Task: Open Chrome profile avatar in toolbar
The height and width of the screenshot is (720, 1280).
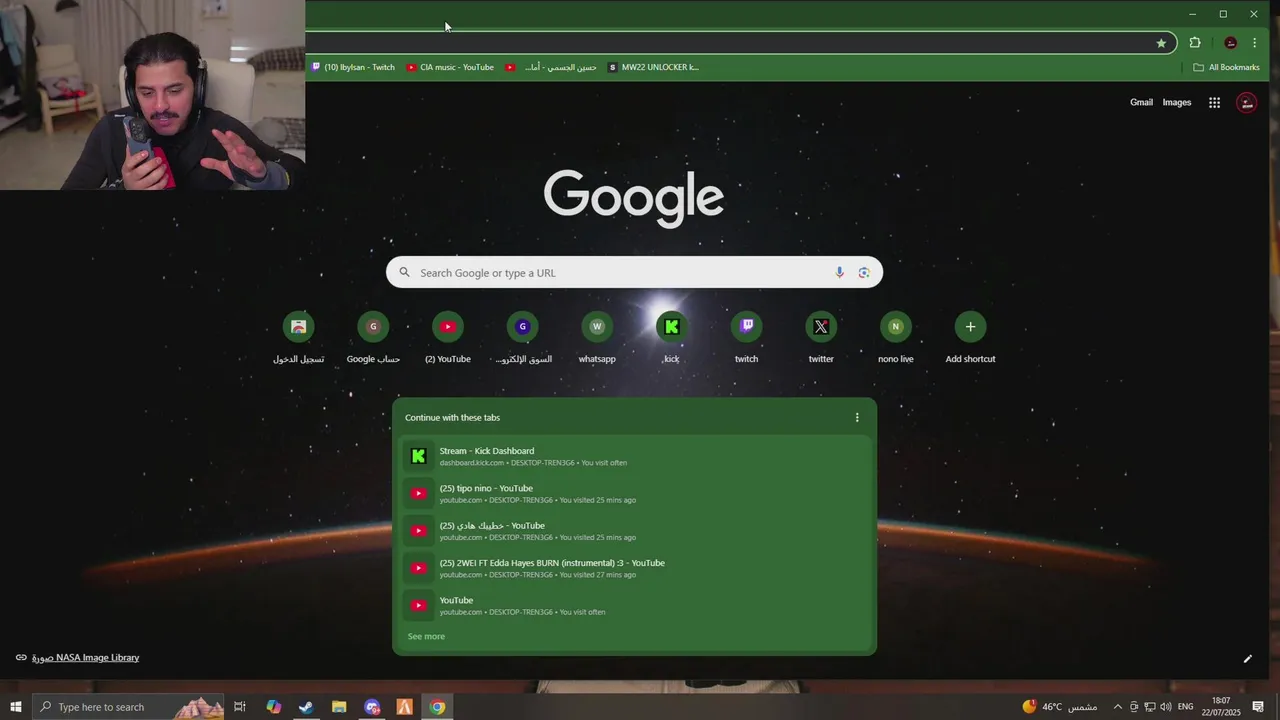Action: (x=1231, y=43)
